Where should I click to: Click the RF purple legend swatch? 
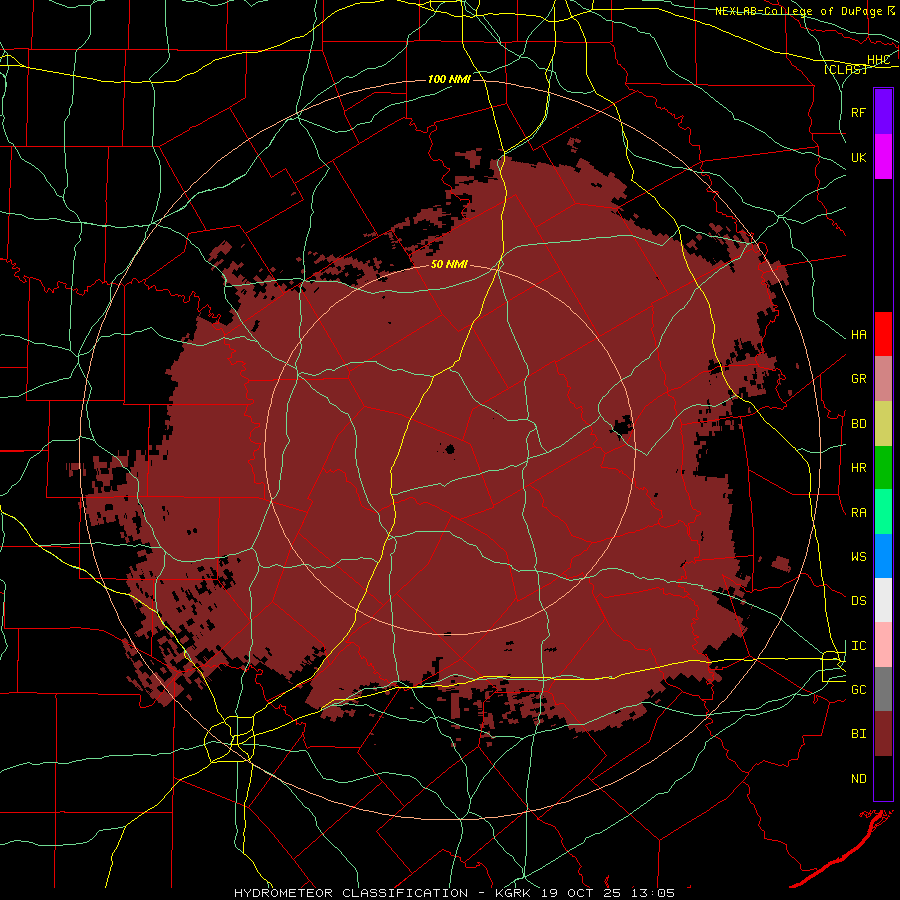(883, 112)
